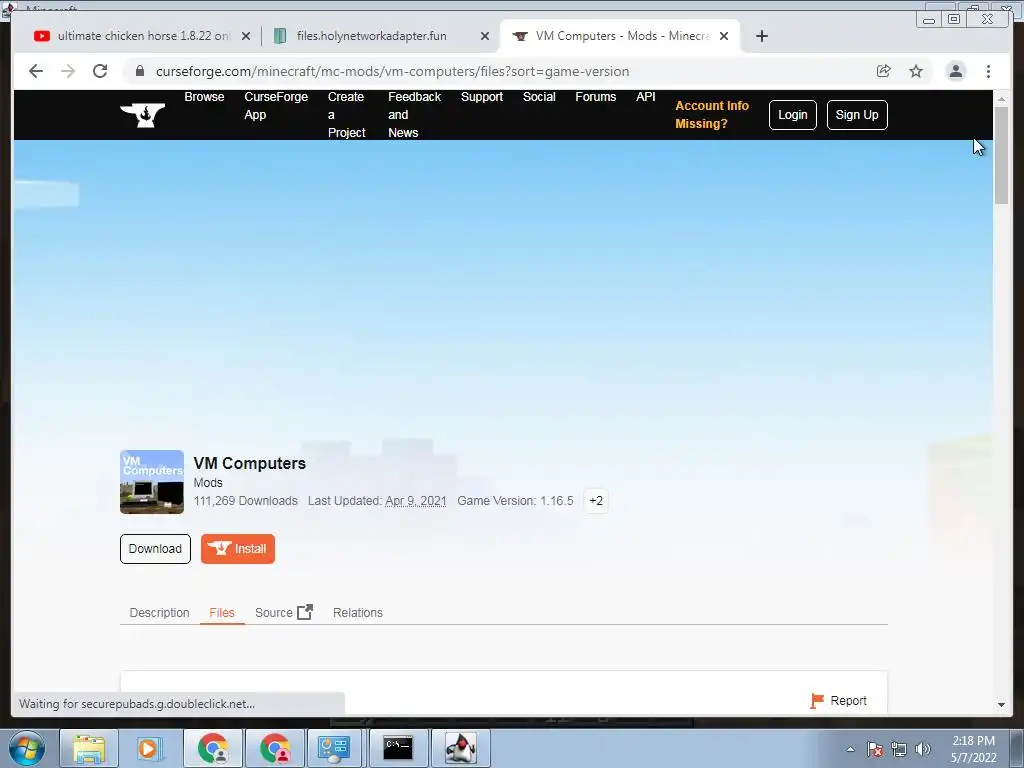Close the VM Computers tab
1024x768 pixels.
(x=724, y=36)
